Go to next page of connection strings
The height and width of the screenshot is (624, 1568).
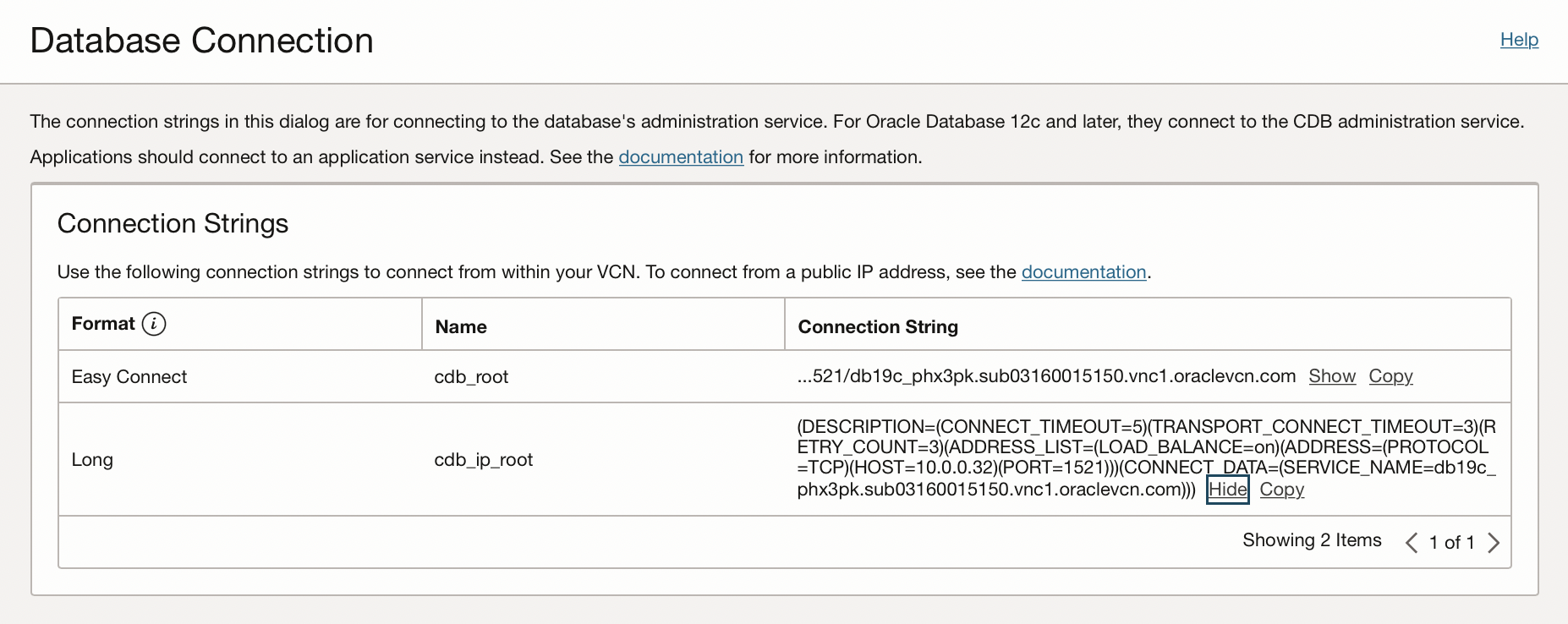click(1494, 543)
